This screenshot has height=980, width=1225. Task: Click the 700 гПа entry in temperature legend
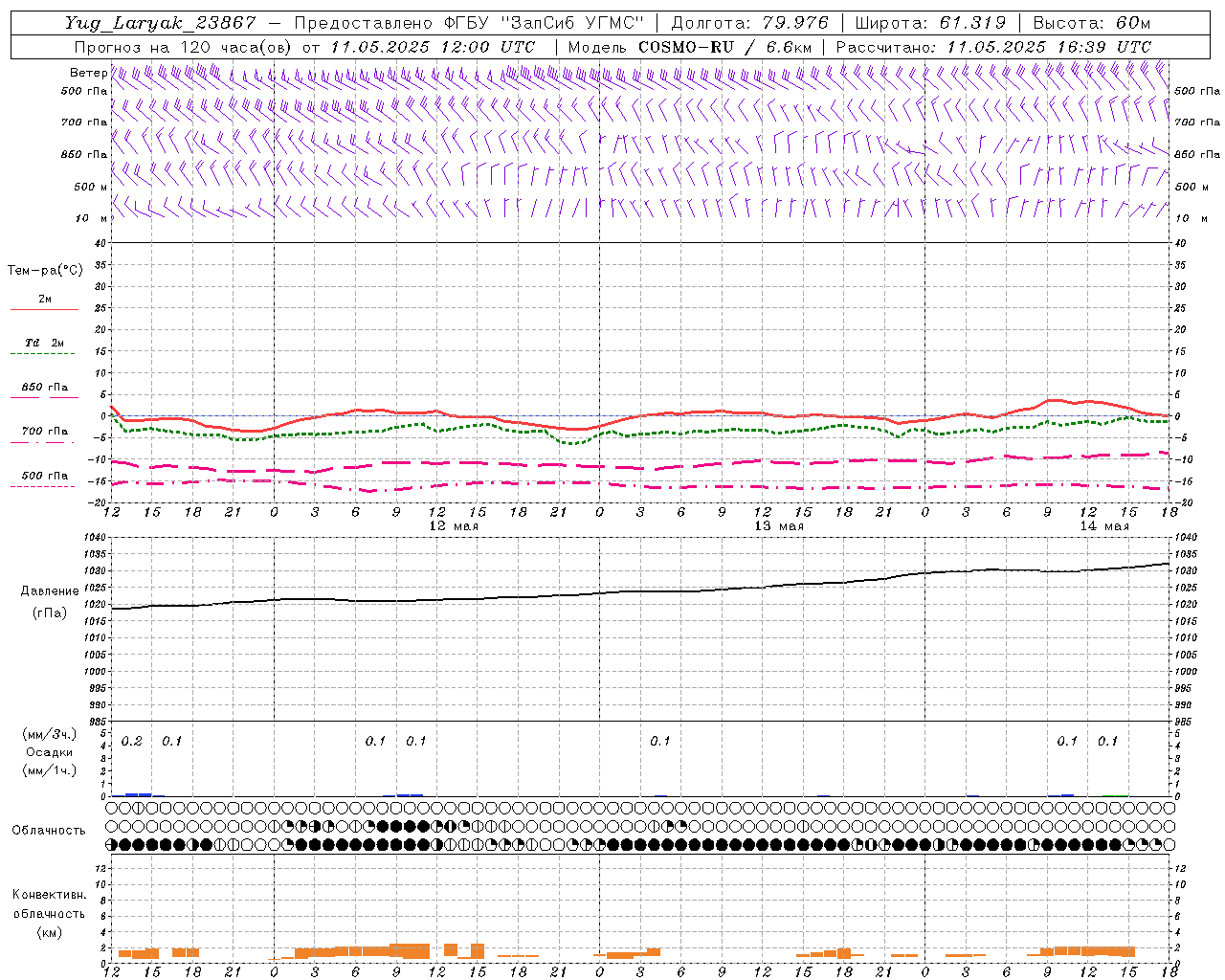click(x=44, y=432)
